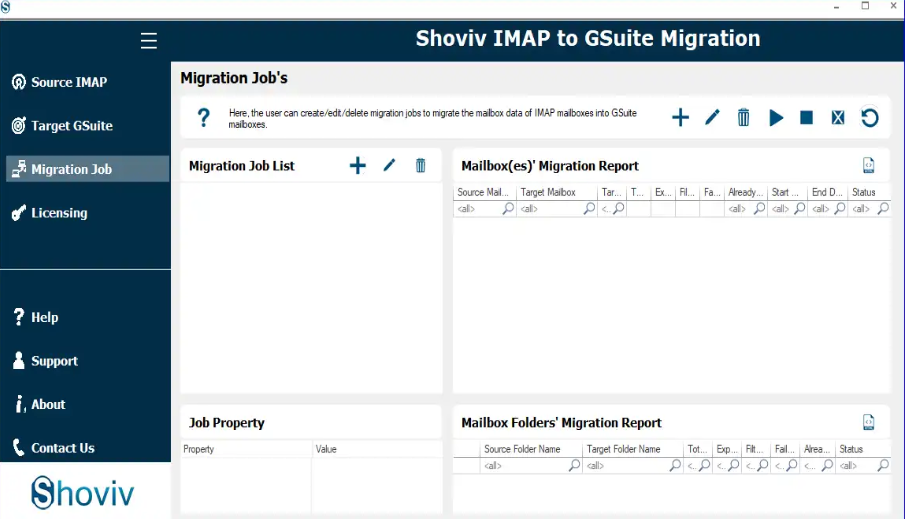Sort by Status column in folders report

click(863, 449)
